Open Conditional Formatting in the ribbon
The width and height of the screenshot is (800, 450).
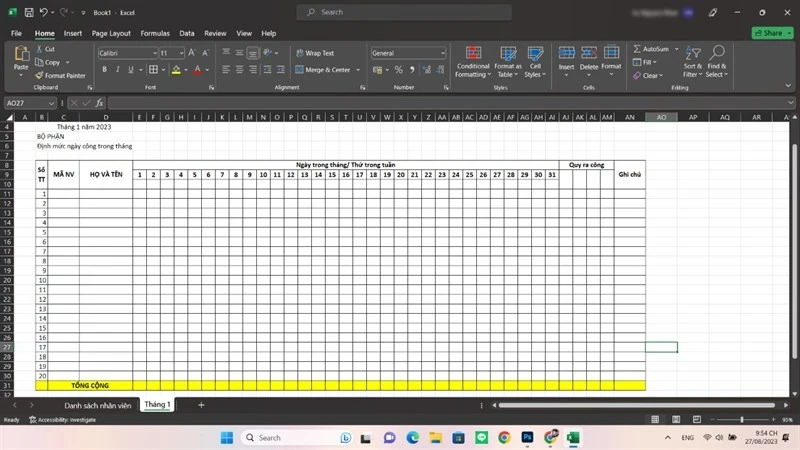(473, 62)
